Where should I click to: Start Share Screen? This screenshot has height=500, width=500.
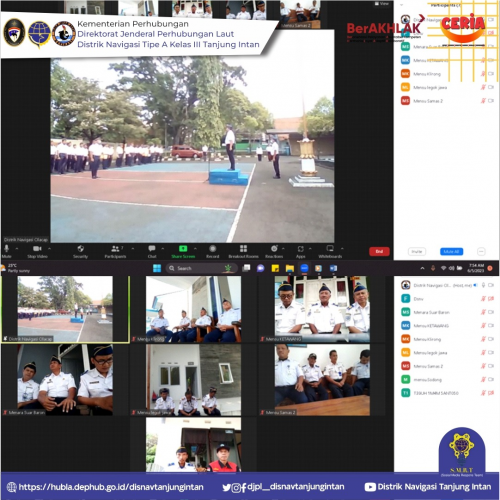pyautogui.click(x=183, y=249)
